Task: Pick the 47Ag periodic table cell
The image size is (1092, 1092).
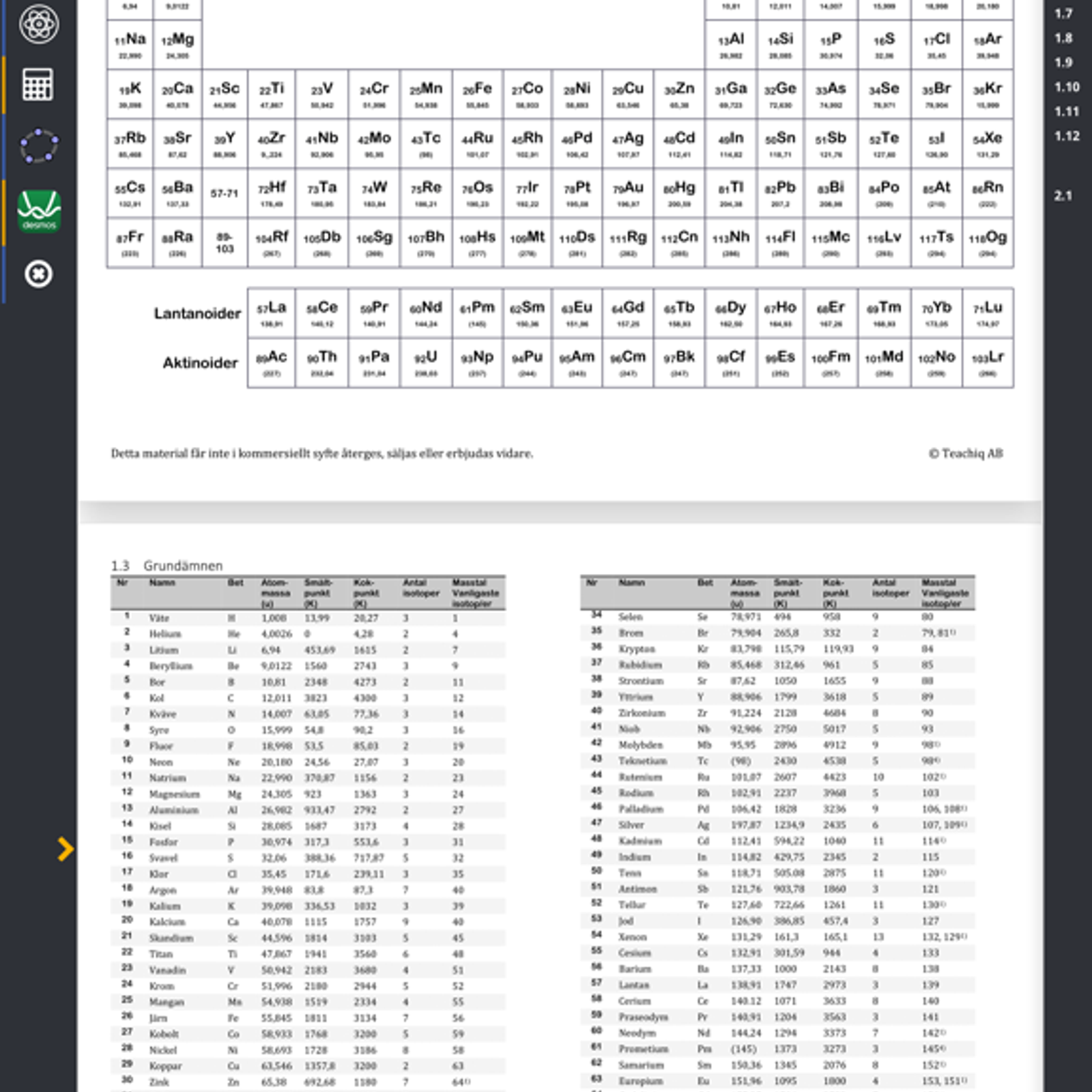Action: (628, 143)
